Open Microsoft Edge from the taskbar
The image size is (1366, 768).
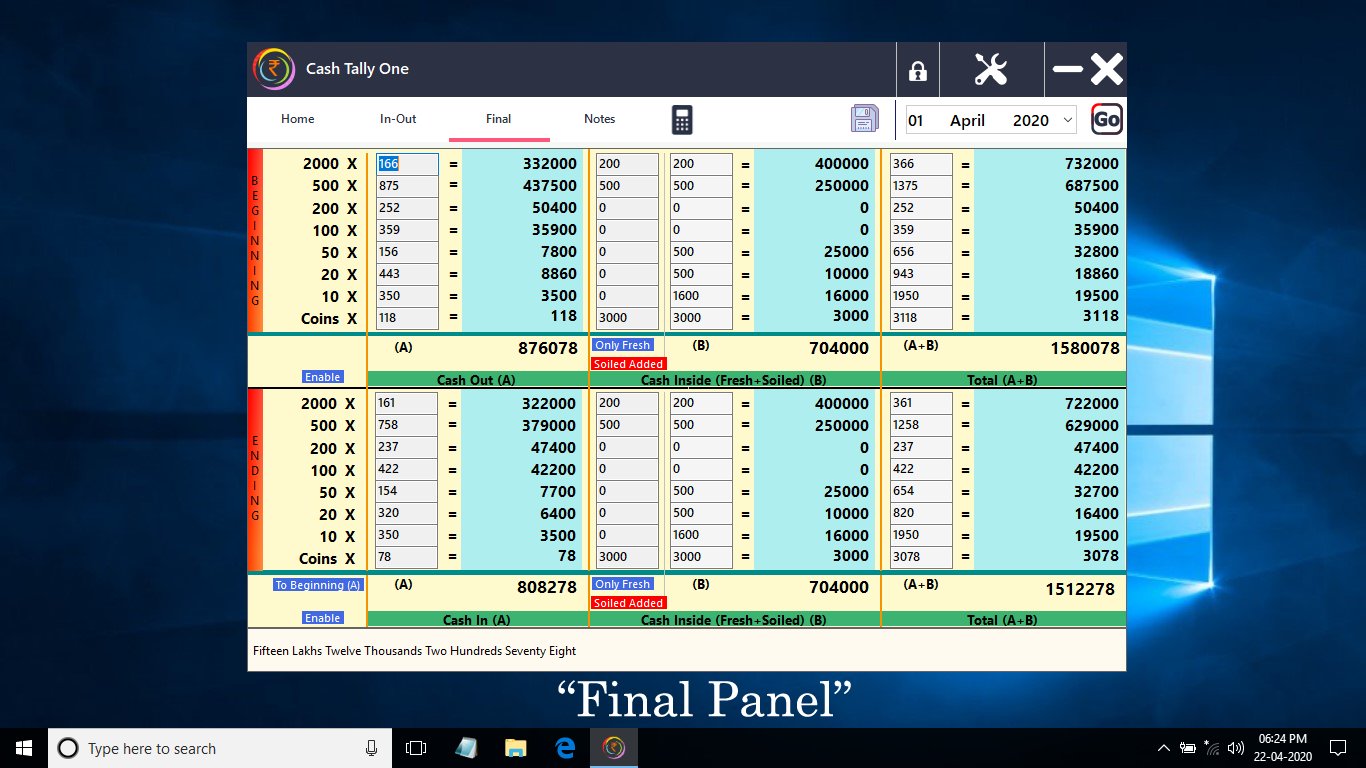click(x=564, y=747)
